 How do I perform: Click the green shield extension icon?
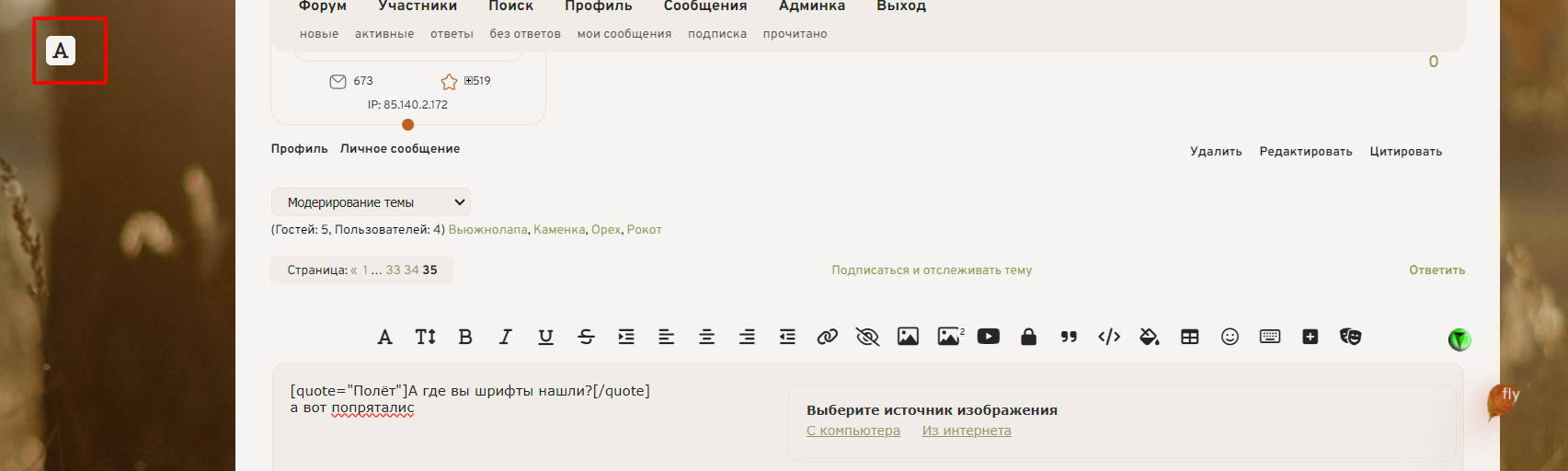[x=1459, y=340]
